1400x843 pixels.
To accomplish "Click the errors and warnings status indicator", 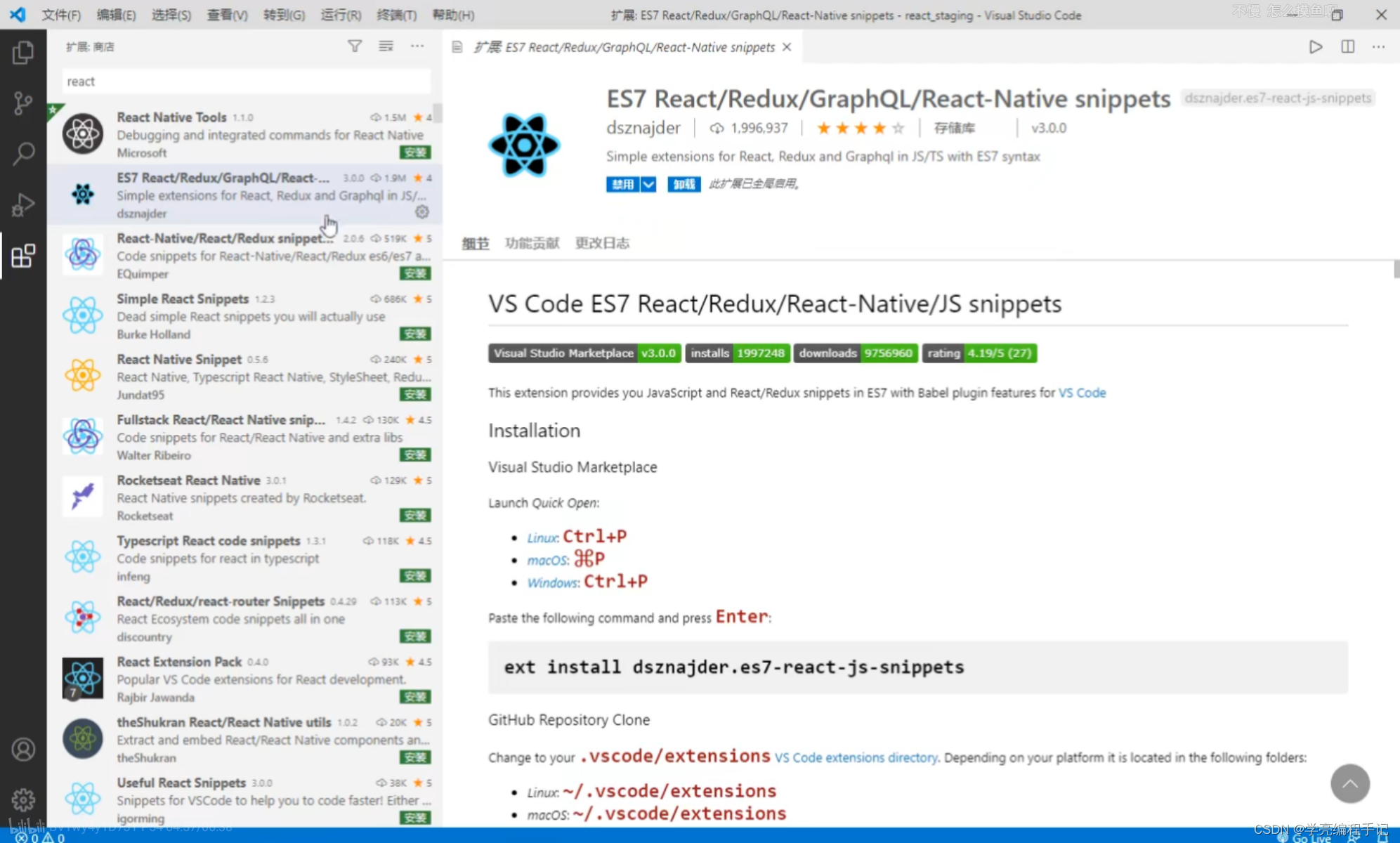I will point(40,837).
